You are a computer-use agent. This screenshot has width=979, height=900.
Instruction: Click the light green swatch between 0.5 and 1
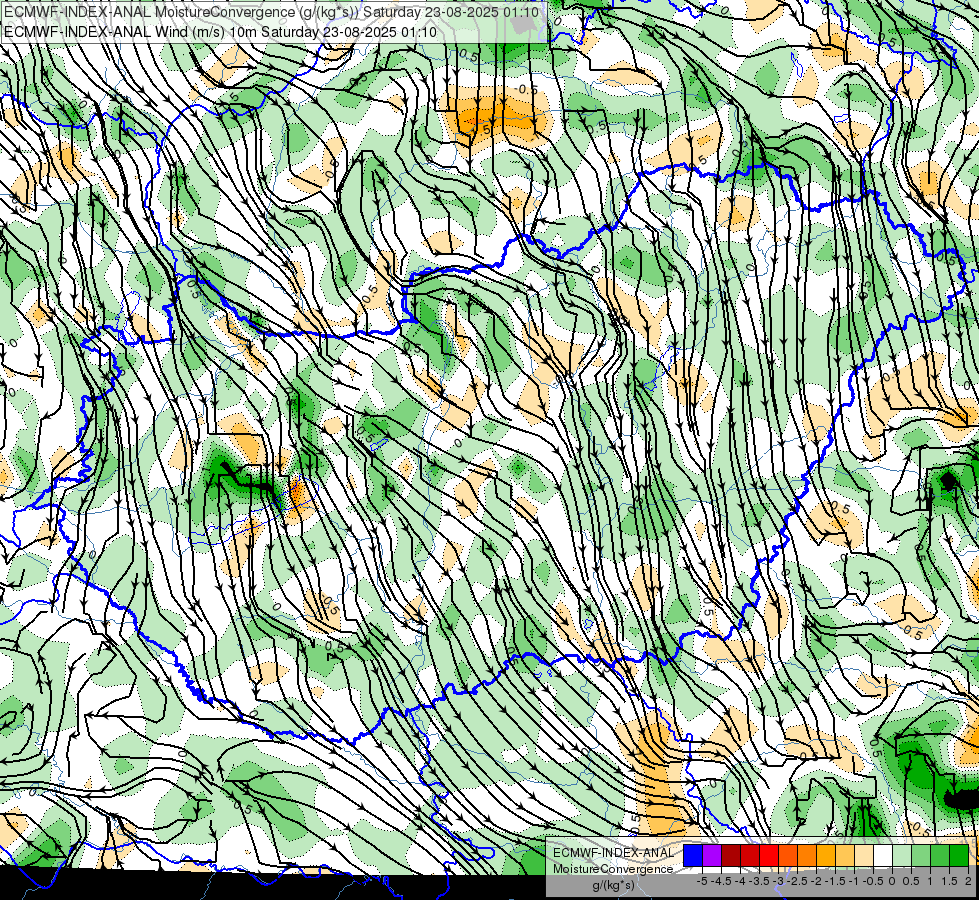pyautogui.click(x=921, y=855)
